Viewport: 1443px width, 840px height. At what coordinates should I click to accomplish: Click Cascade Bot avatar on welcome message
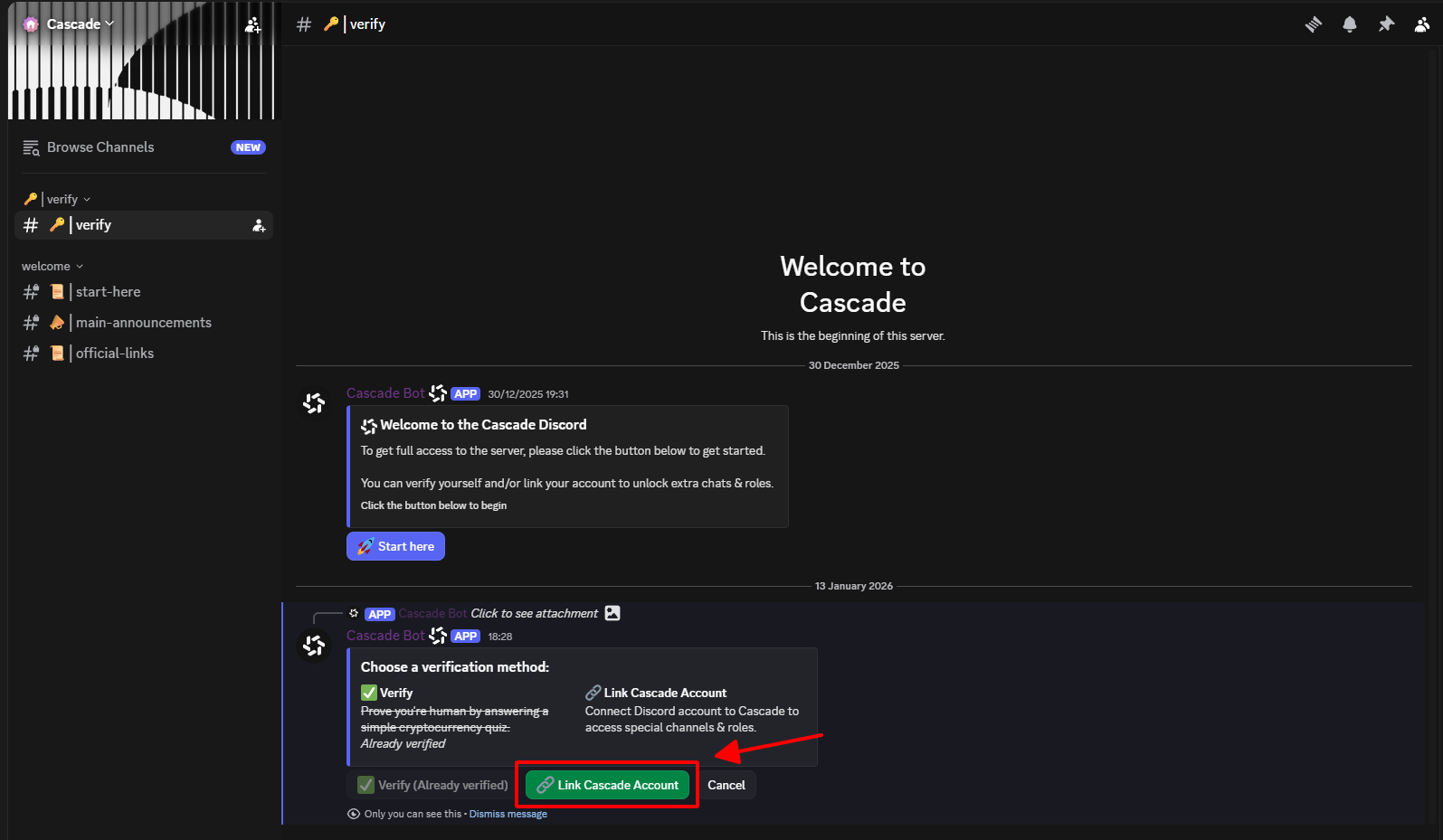point(314,403)
